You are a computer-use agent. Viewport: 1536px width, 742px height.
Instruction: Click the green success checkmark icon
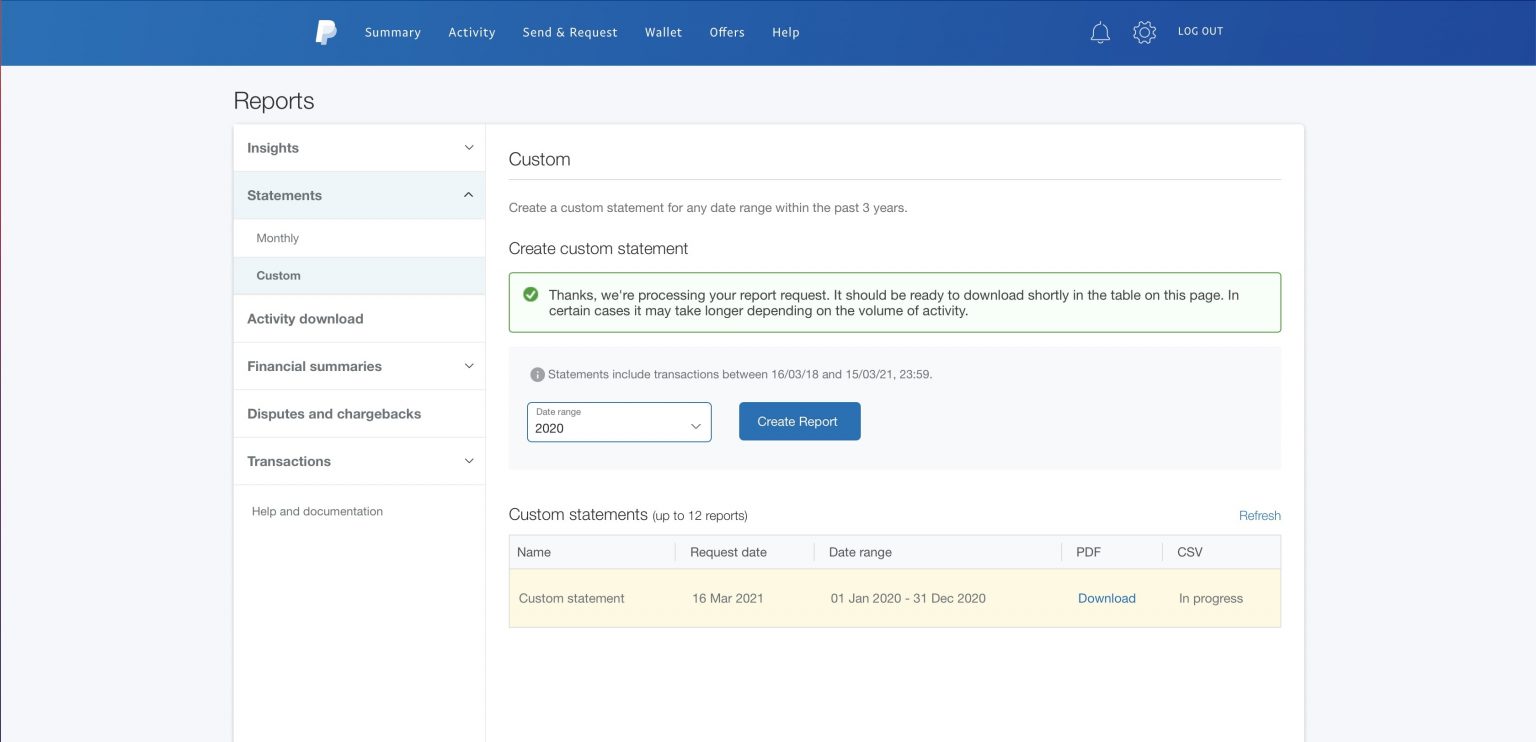pyautogui.click(x=531, y=295)
